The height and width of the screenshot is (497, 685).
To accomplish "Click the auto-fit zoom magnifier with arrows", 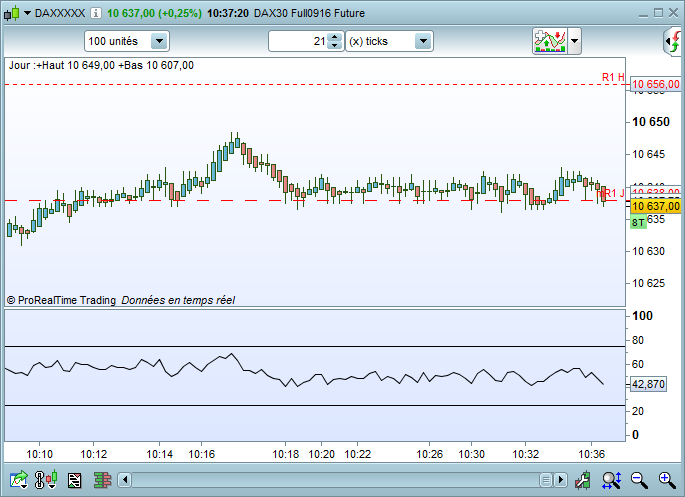I will click(x=611, y=480).
